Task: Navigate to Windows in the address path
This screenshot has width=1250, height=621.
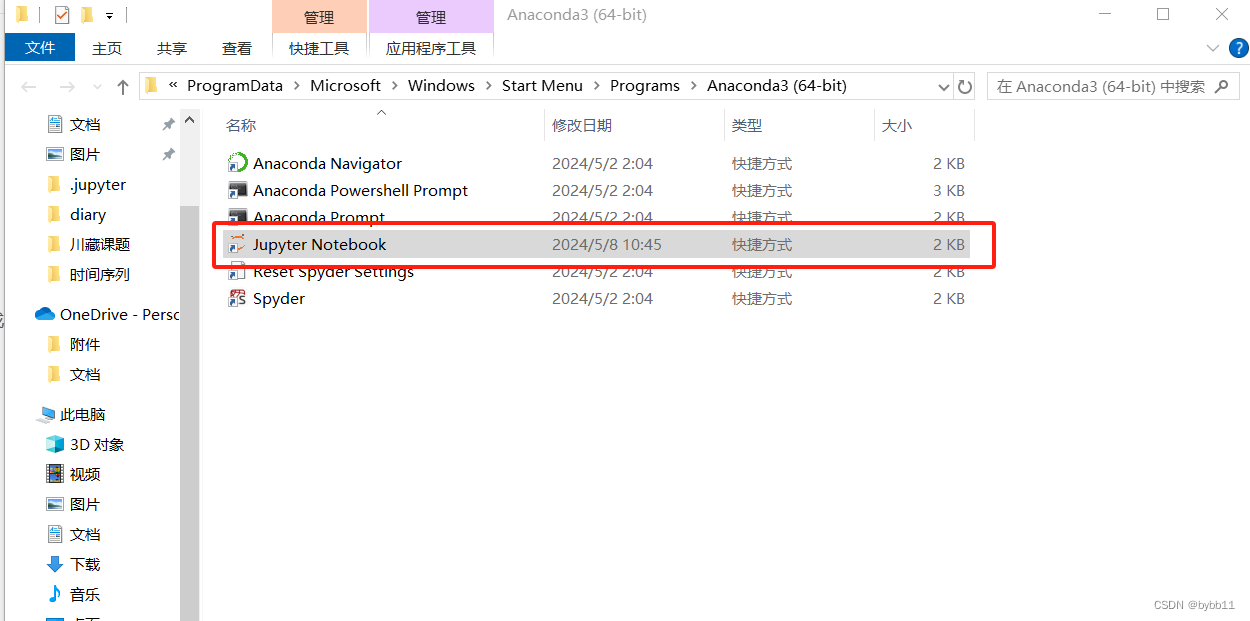Action: pyautogui.click(x=441, y=86)
